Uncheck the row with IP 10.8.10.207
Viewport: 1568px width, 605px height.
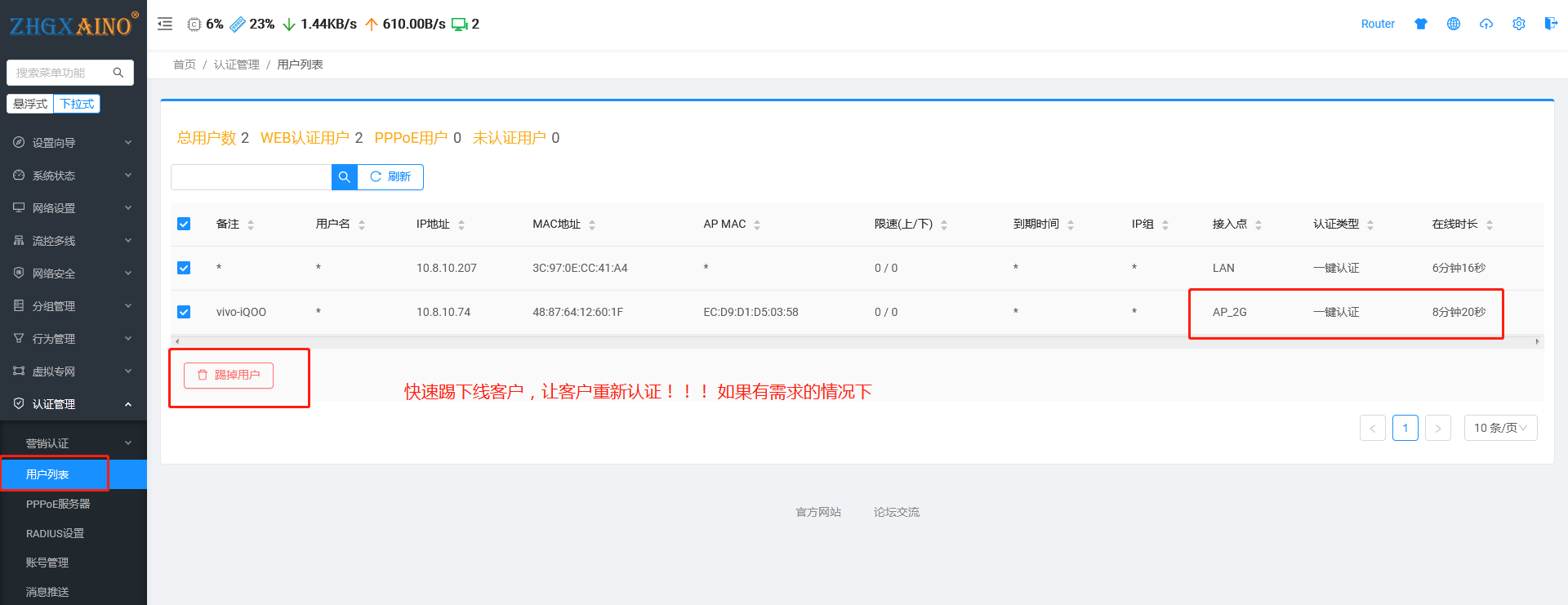[x=184, y=268]
